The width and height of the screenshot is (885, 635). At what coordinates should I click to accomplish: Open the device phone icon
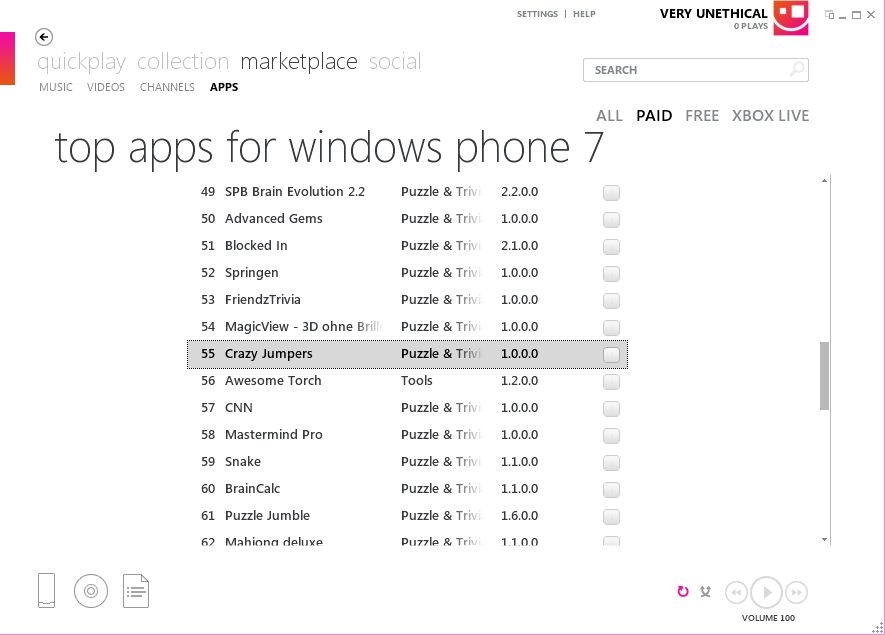pos(46,590)
